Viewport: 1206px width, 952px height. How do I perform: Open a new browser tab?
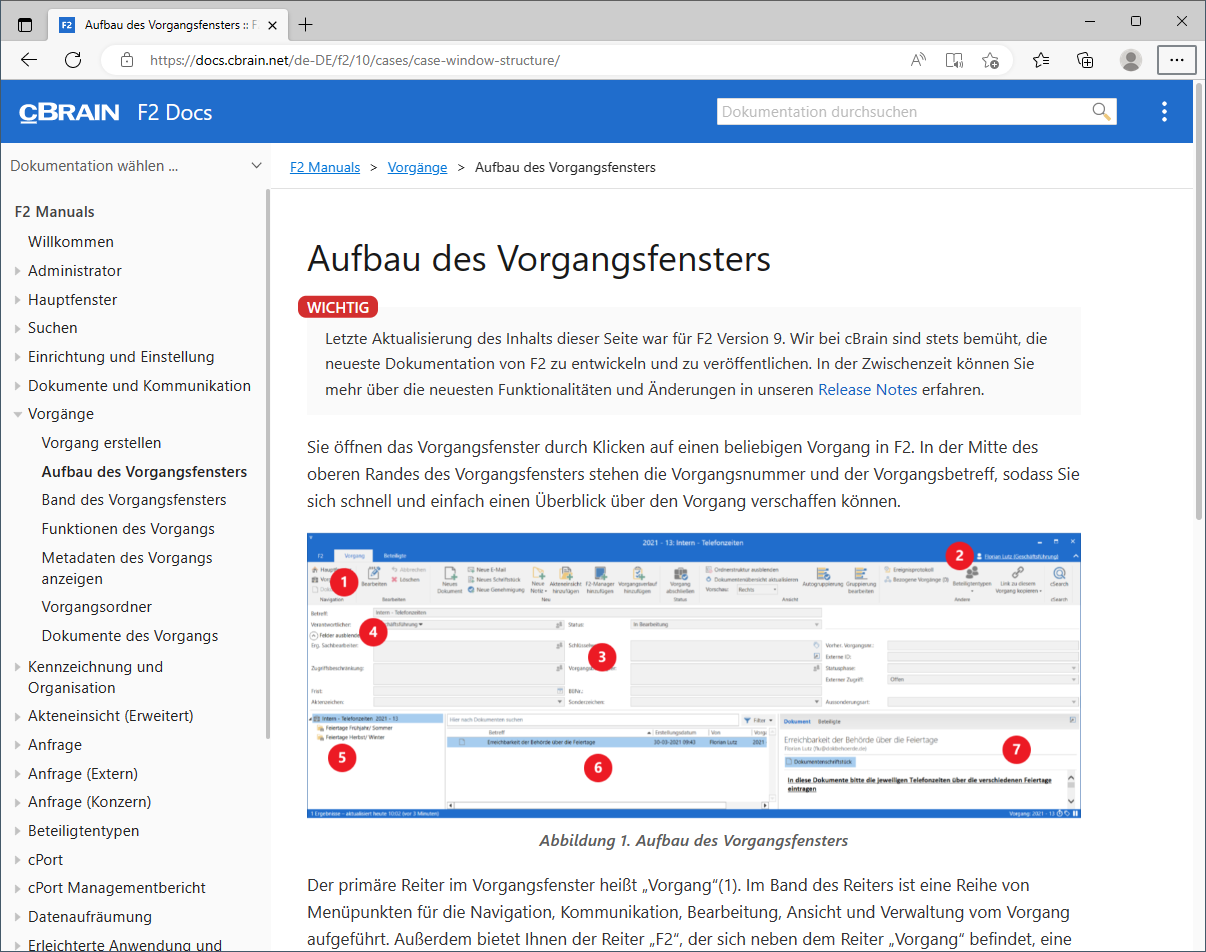click(x=305, y=24)
